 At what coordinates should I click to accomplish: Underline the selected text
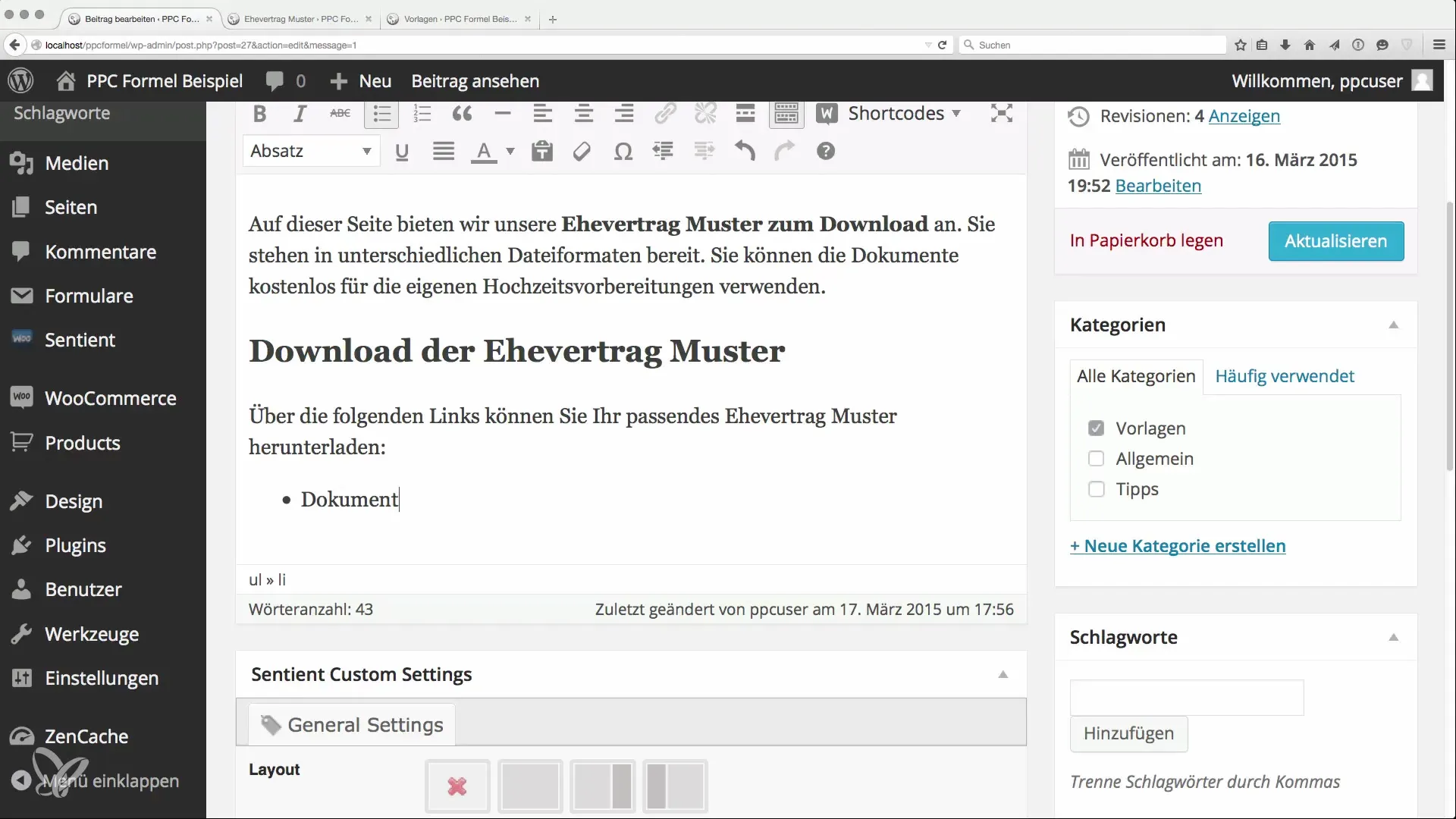(402, 152)
